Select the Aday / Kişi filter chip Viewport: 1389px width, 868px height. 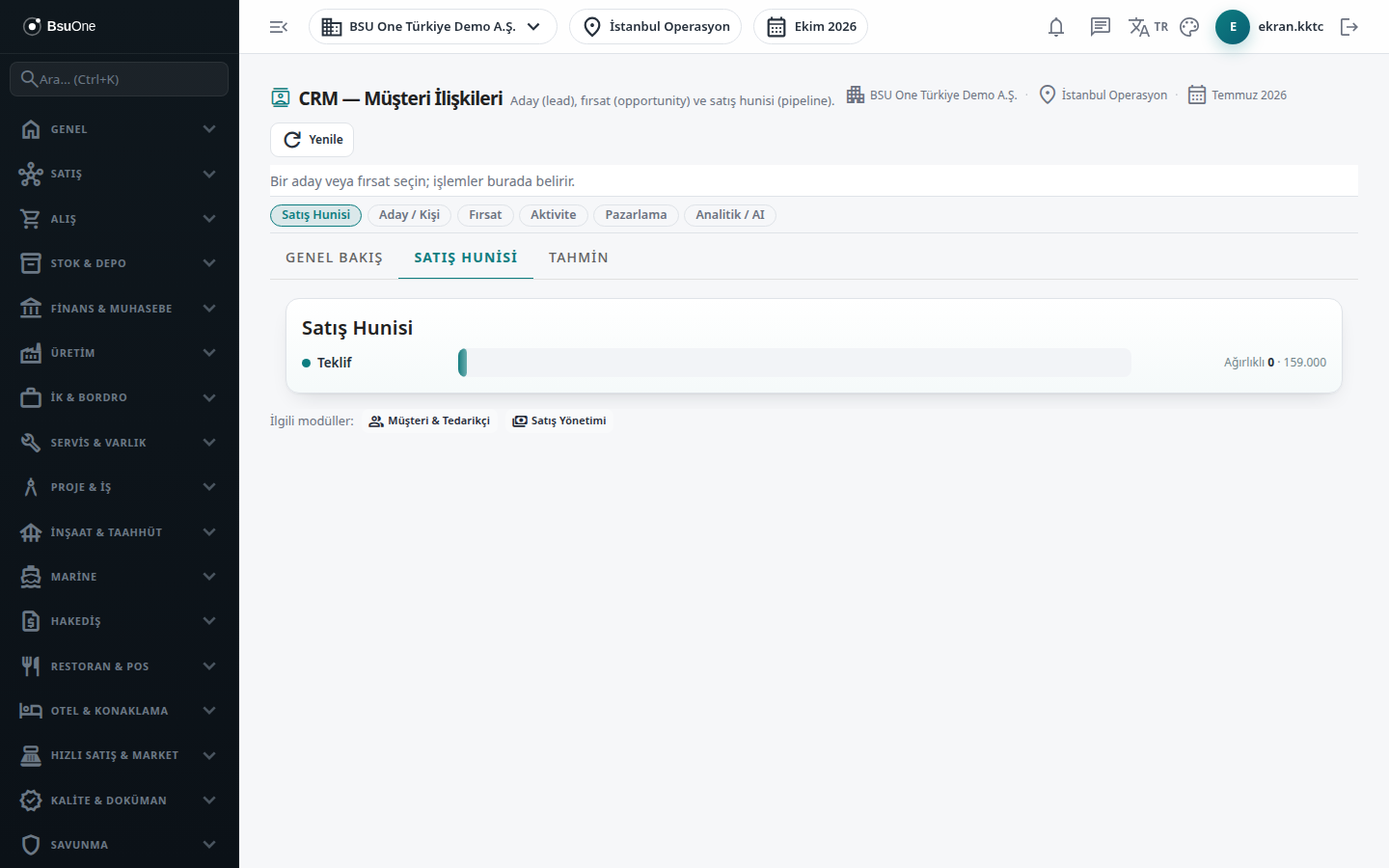(x=409, y=215)
